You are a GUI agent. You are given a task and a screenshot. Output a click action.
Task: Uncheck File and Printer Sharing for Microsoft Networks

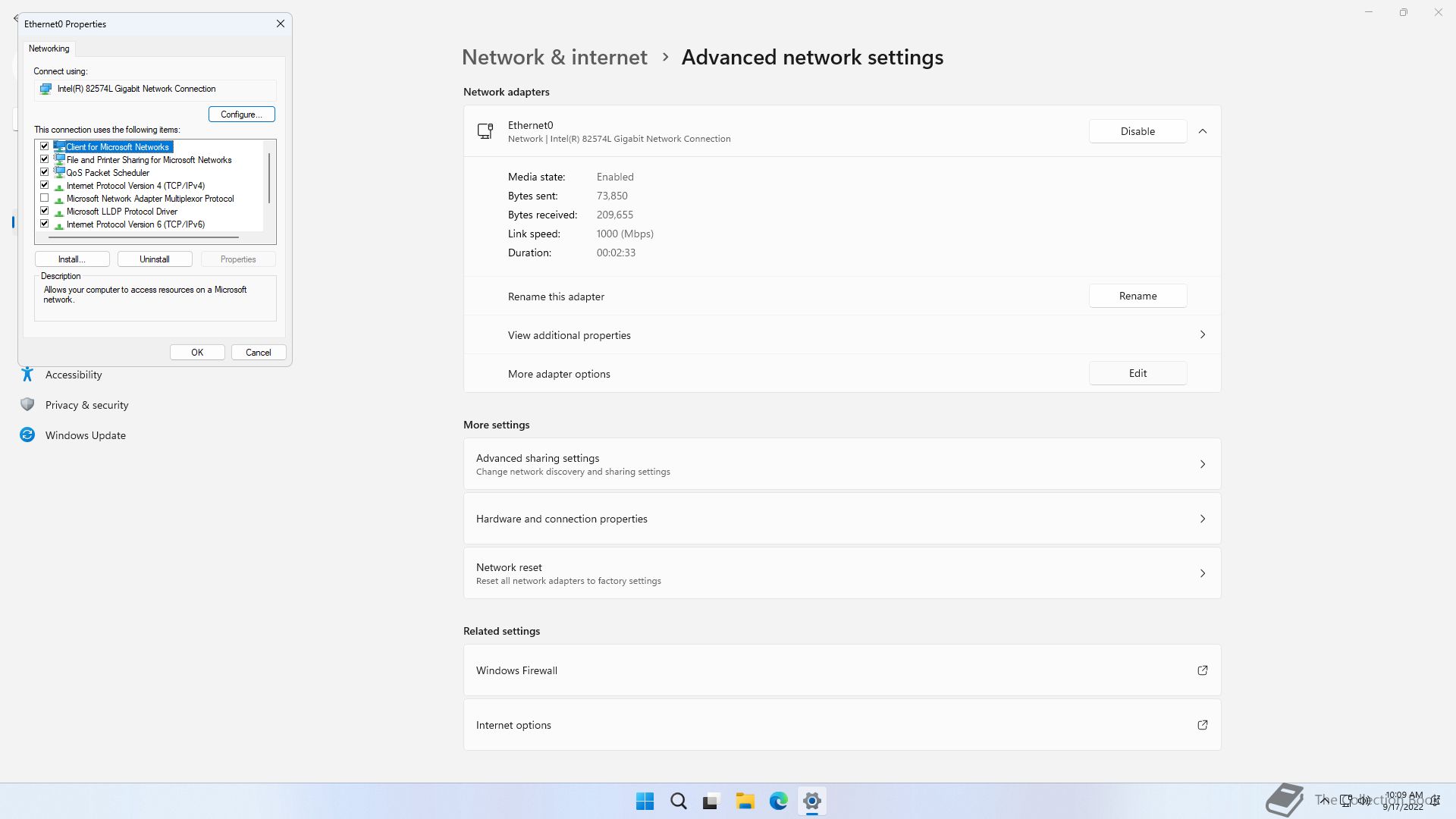(x=45, y=159)
